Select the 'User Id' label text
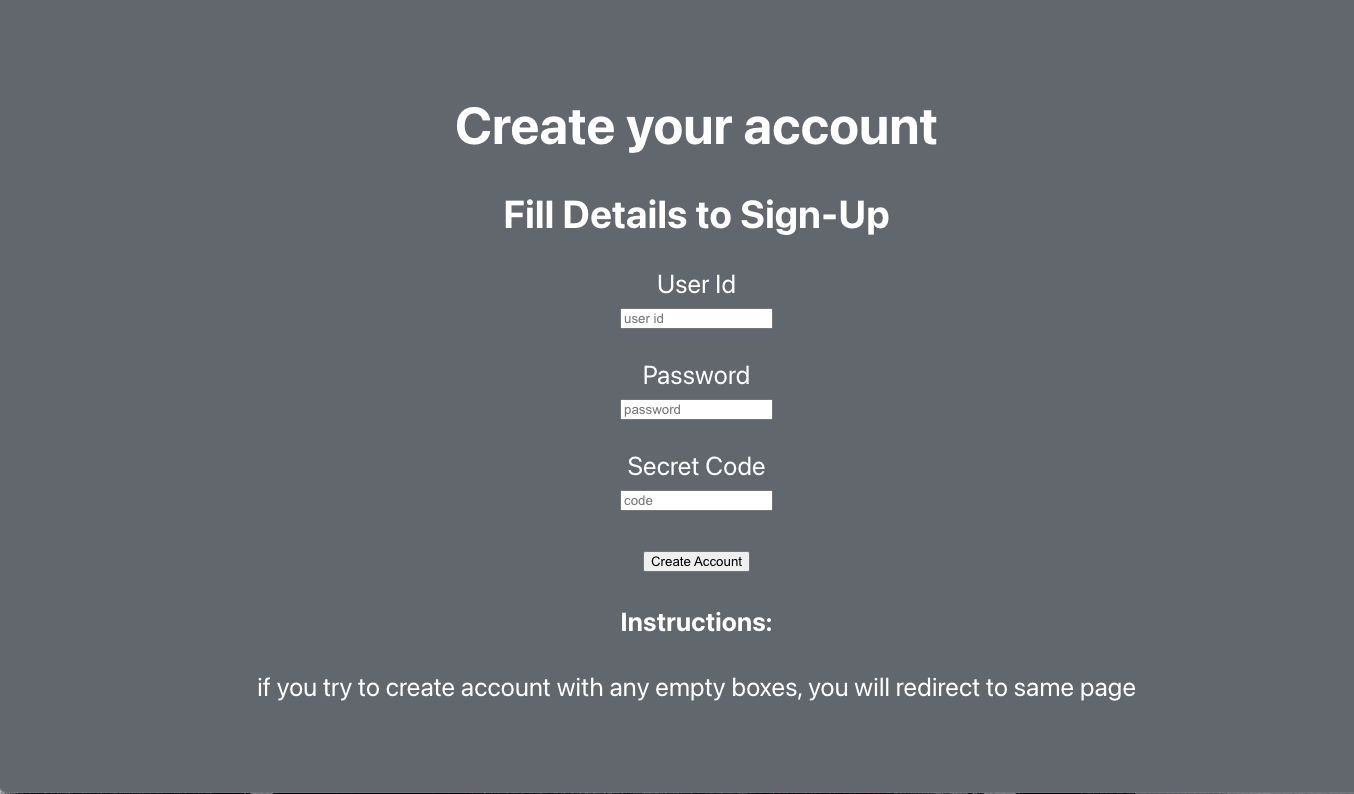The height and width of the screenshot is (794, 1354). click(696, 284)
